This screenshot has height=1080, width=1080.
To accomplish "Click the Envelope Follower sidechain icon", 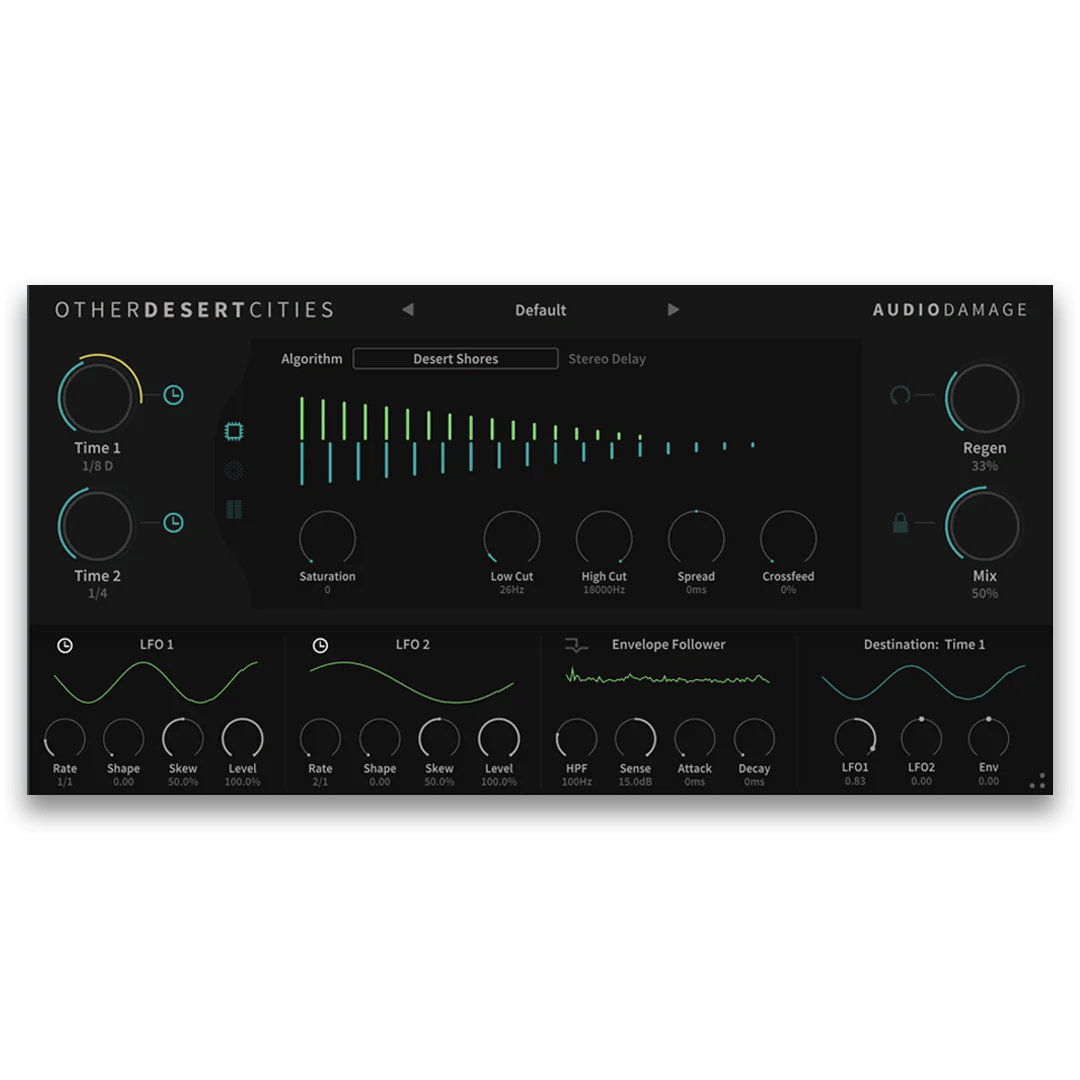I will [x=576, y=645].
